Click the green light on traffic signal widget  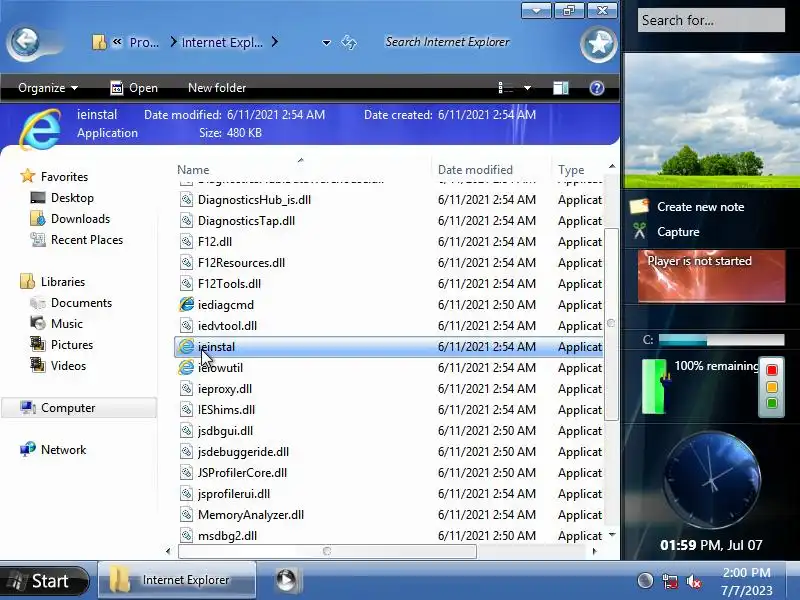click(772, 403)
